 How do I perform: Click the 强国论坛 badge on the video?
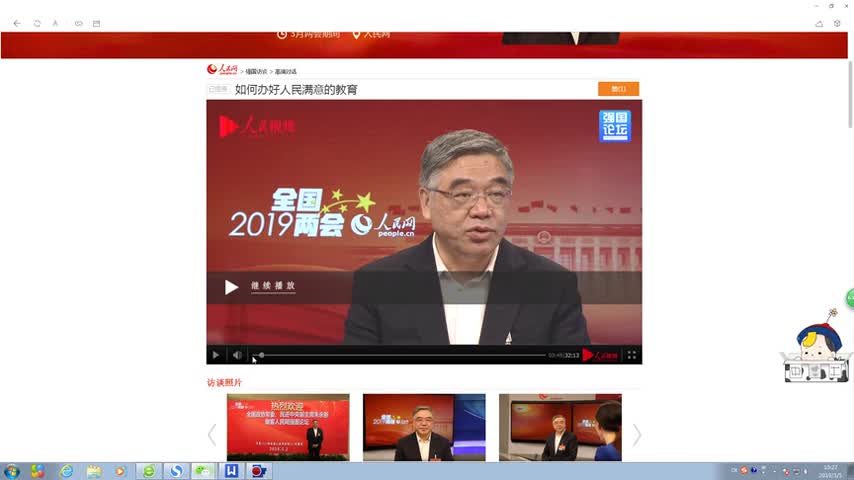[615, 126]
